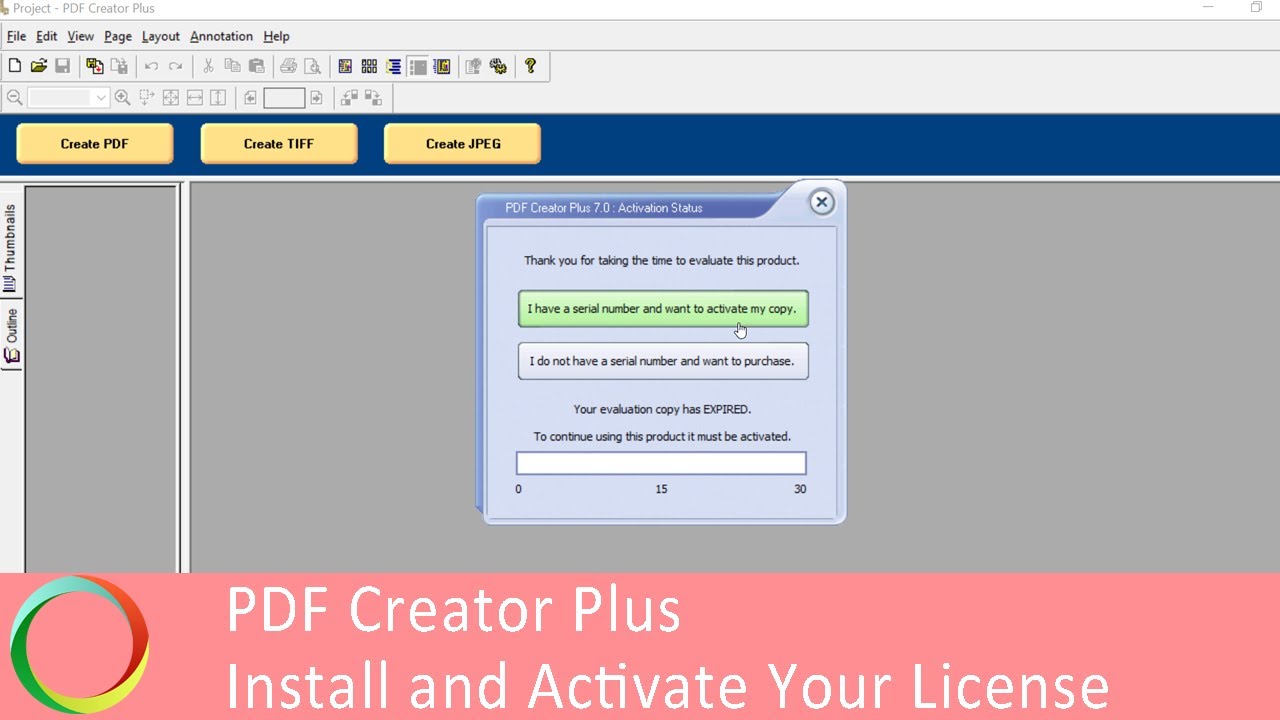This screenshot has height=720, width=1280.
Task: Click the outline list view icon
Action: click(393, 66)
